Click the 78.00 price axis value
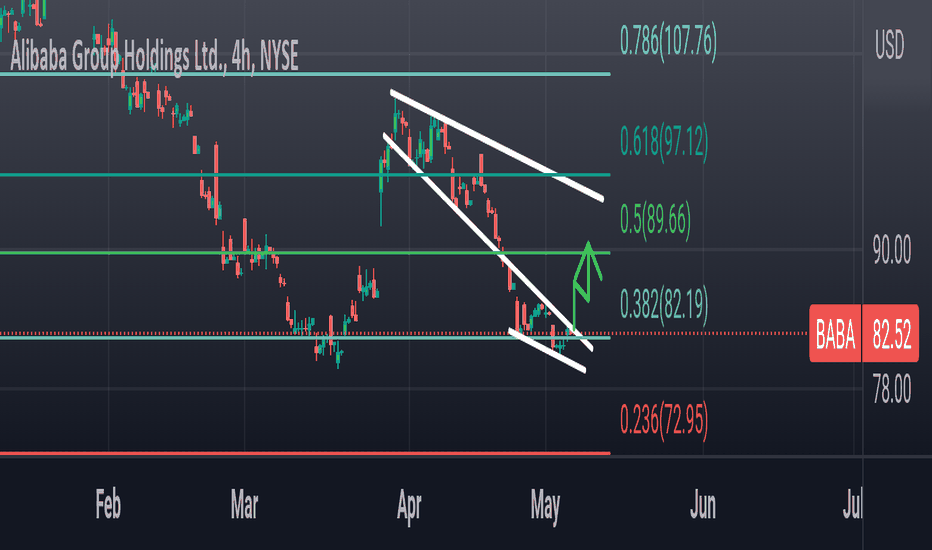This screenshot has width=932, height=550. tap(892, 390)
